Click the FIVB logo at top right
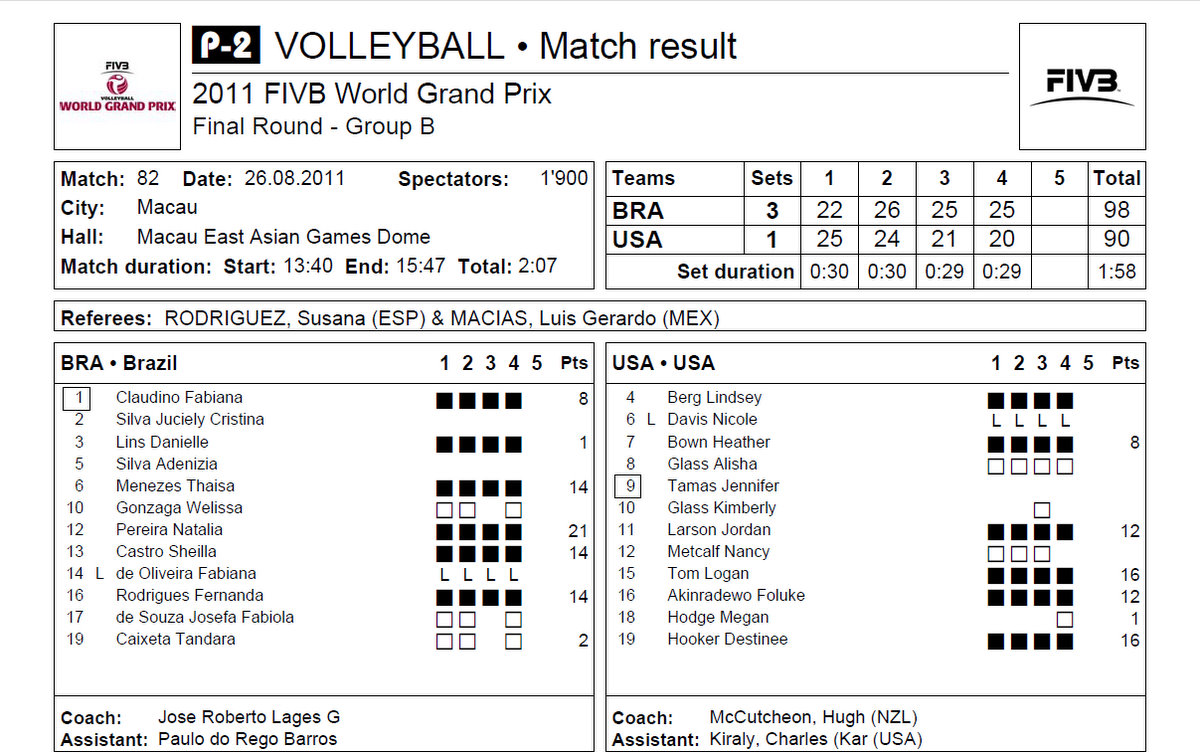The width and height of the screenshot is (1200, 754). tap(1082, 86)
